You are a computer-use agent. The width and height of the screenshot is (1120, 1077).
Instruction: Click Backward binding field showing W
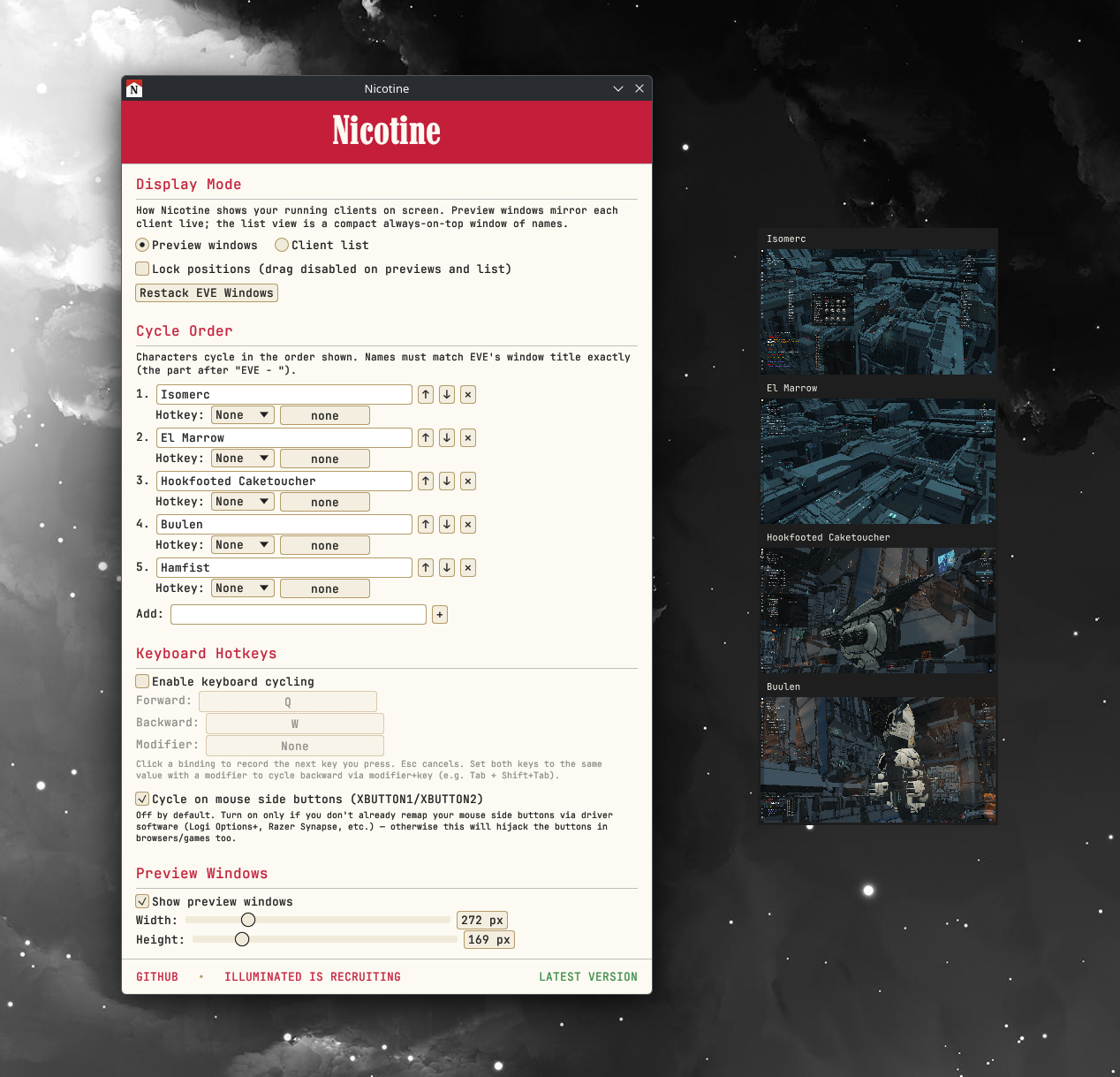(295, 724)
